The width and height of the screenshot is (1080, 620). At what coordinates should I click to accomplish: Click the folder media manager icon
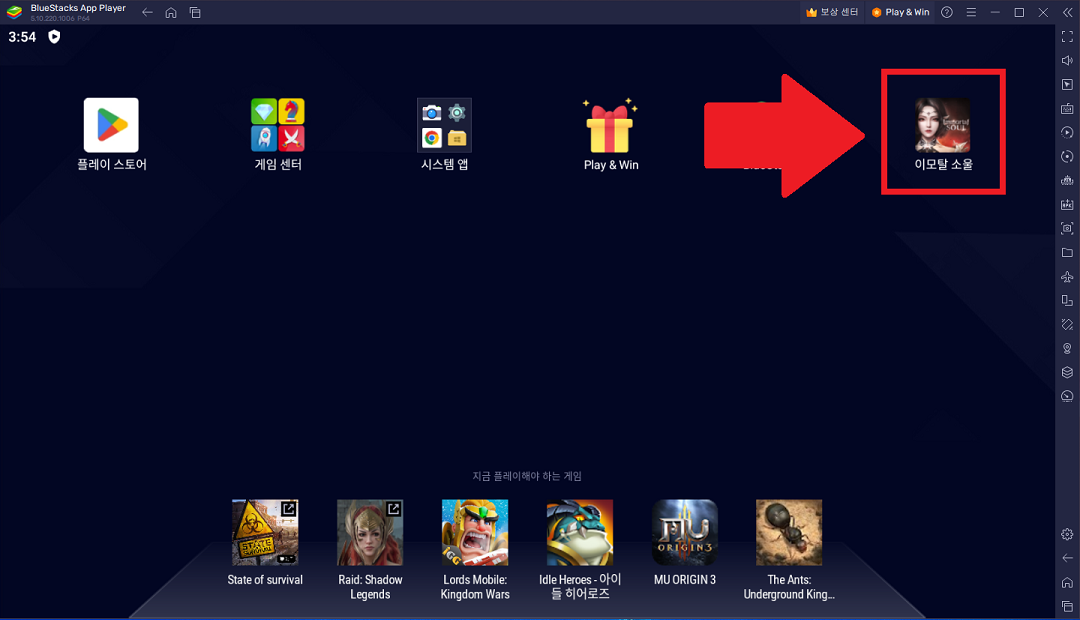click(1067, 253)
